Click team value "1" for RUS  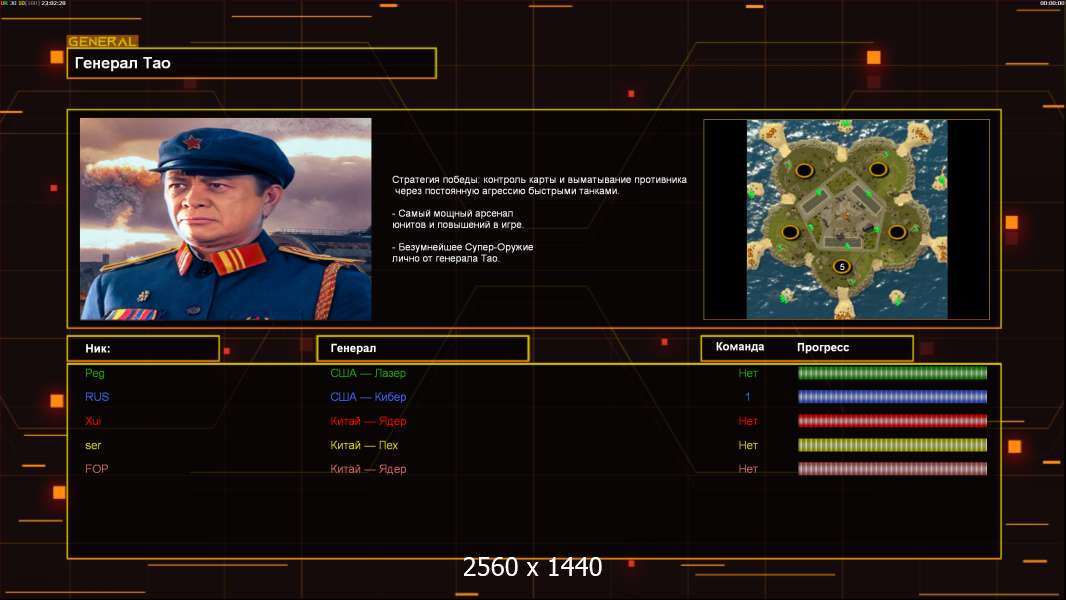747,397
